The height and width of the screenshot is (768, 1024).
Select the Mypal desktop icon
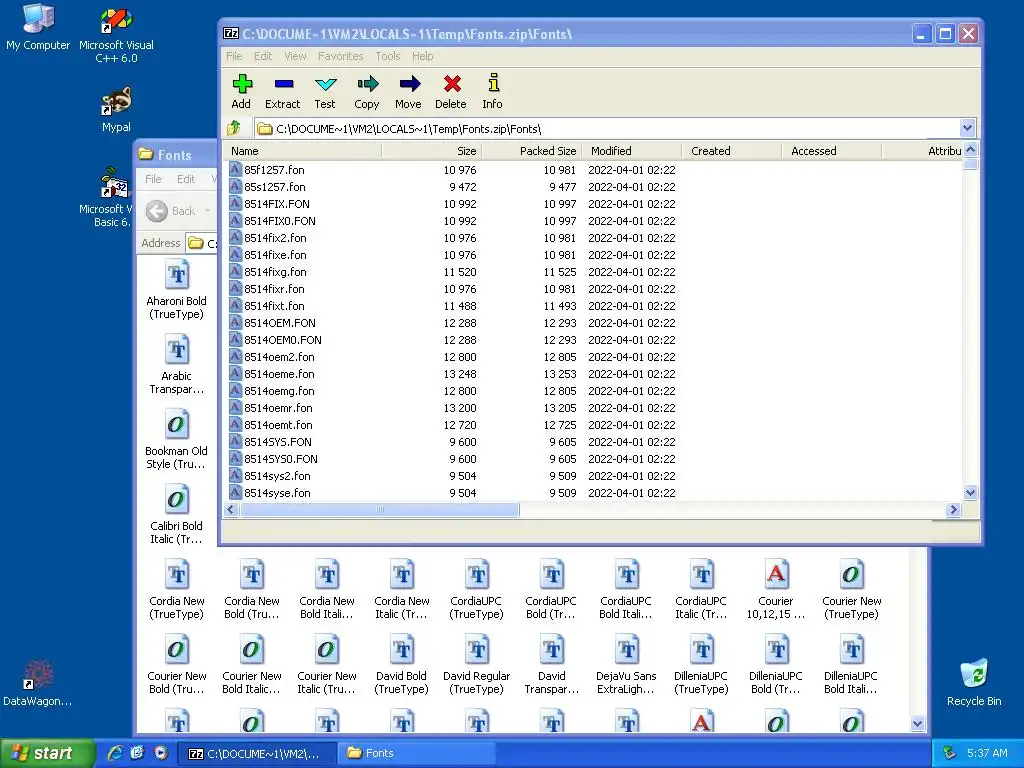116,110
